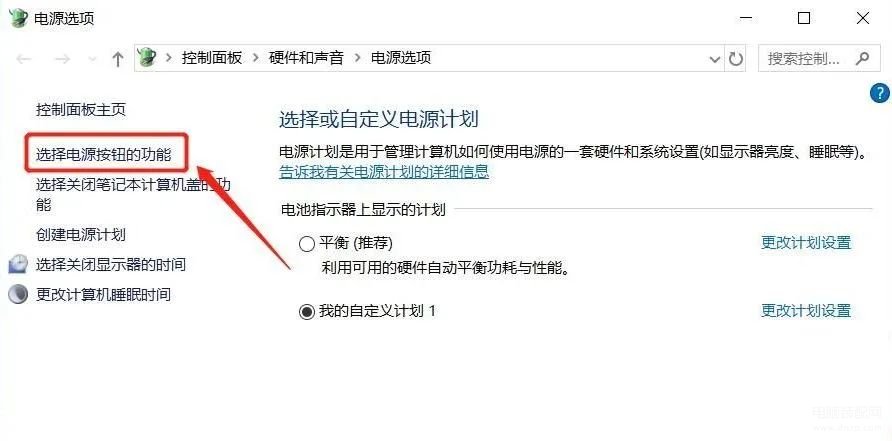Click the 搜索控制面板 search field
The image size is (892, 441).
[816, 58]
